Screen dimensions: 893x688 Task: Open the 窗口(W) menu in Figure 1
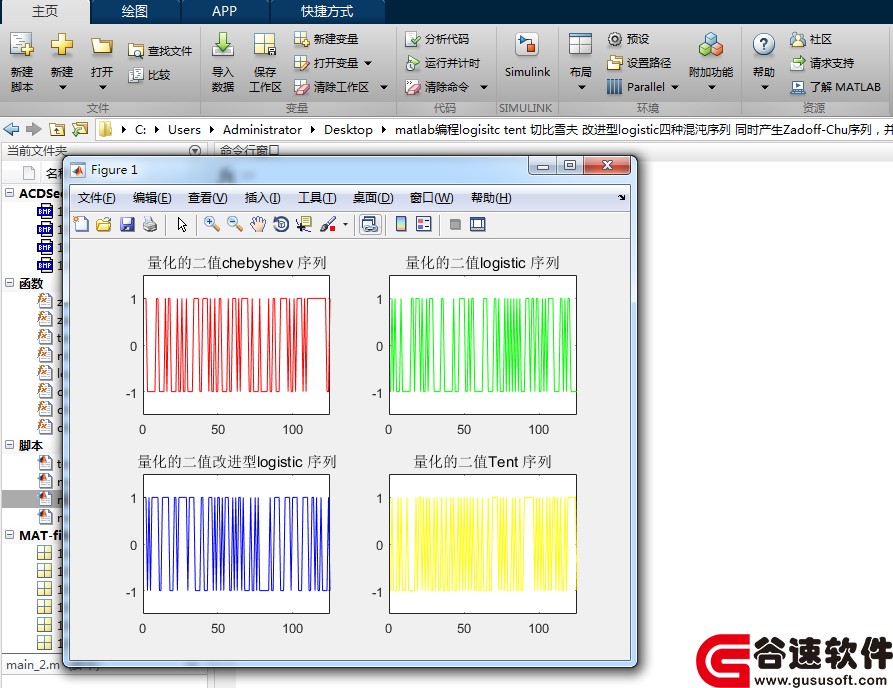point(432,198)
